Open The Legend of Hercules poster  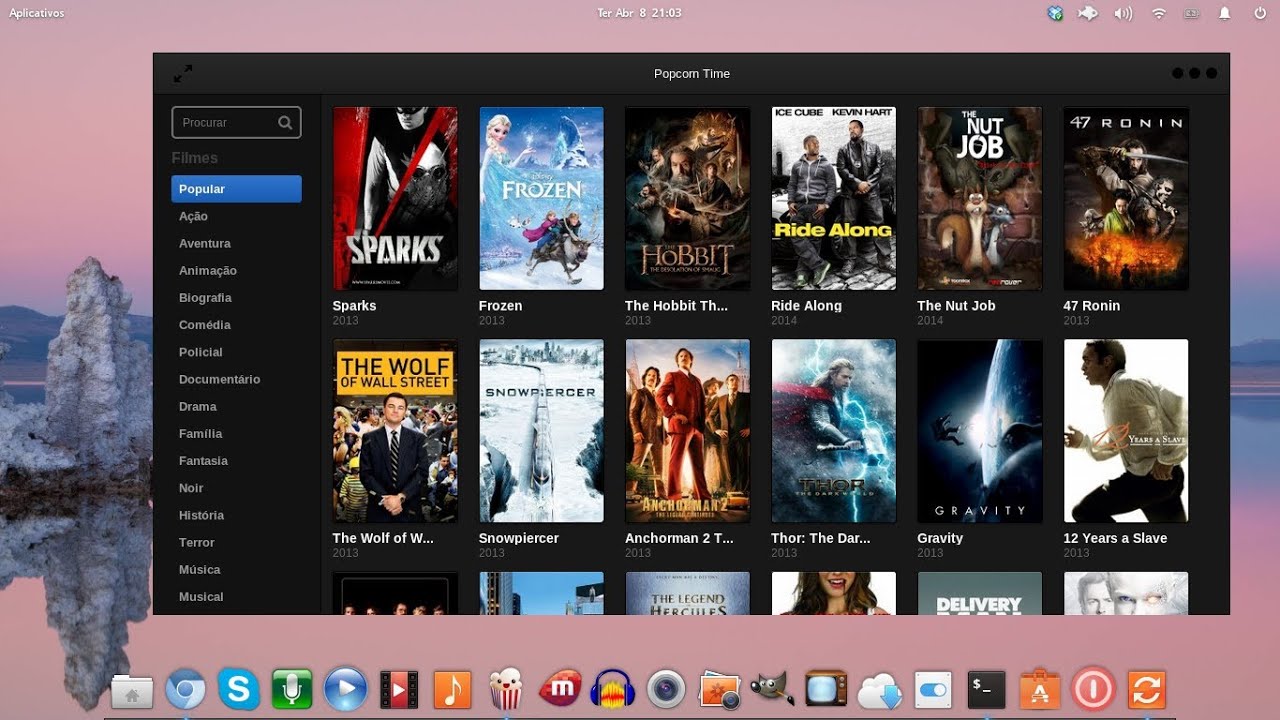(x=687, y=593)
